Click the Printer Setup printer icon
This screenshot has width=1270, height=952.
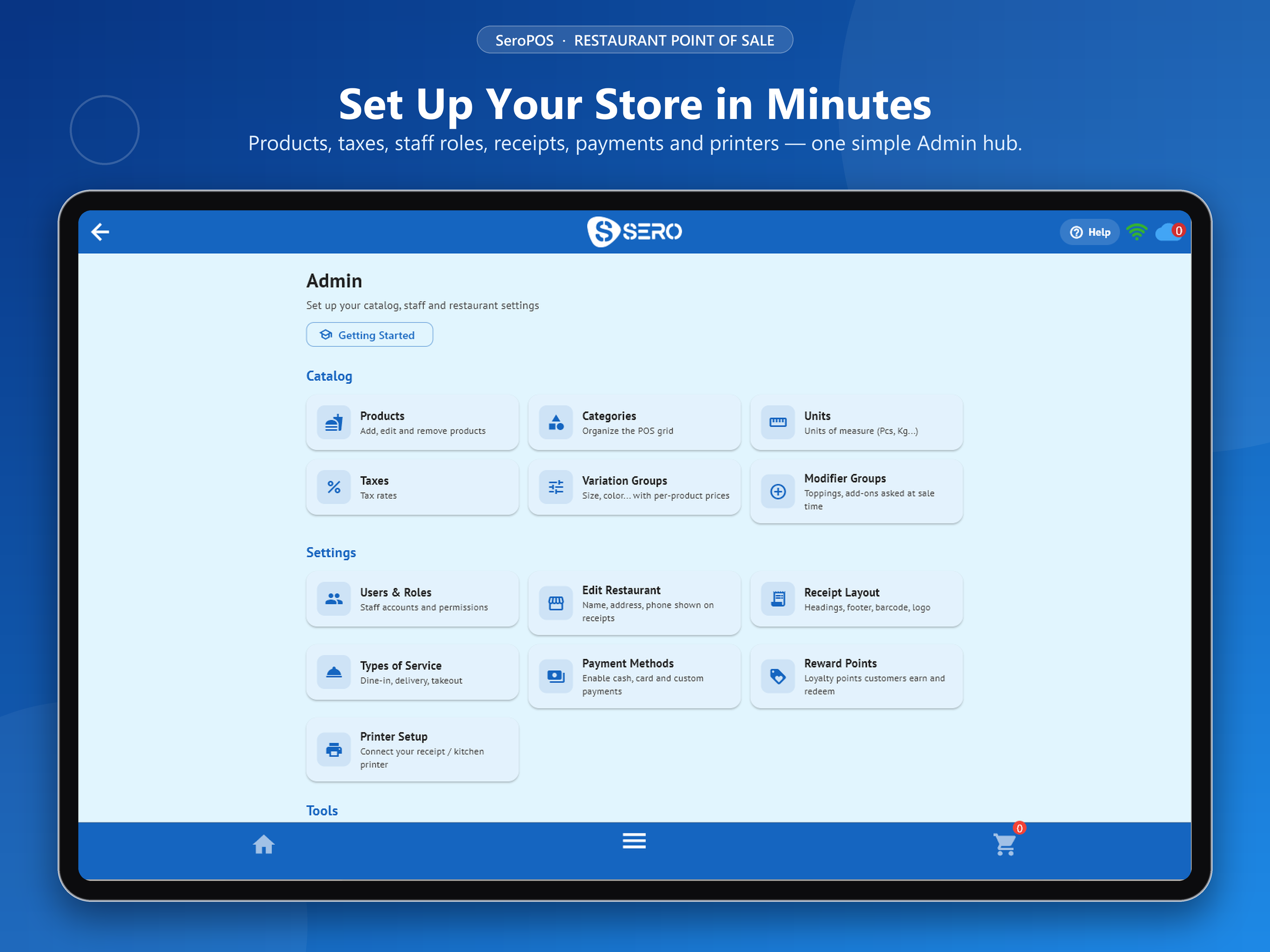(334, 749)
